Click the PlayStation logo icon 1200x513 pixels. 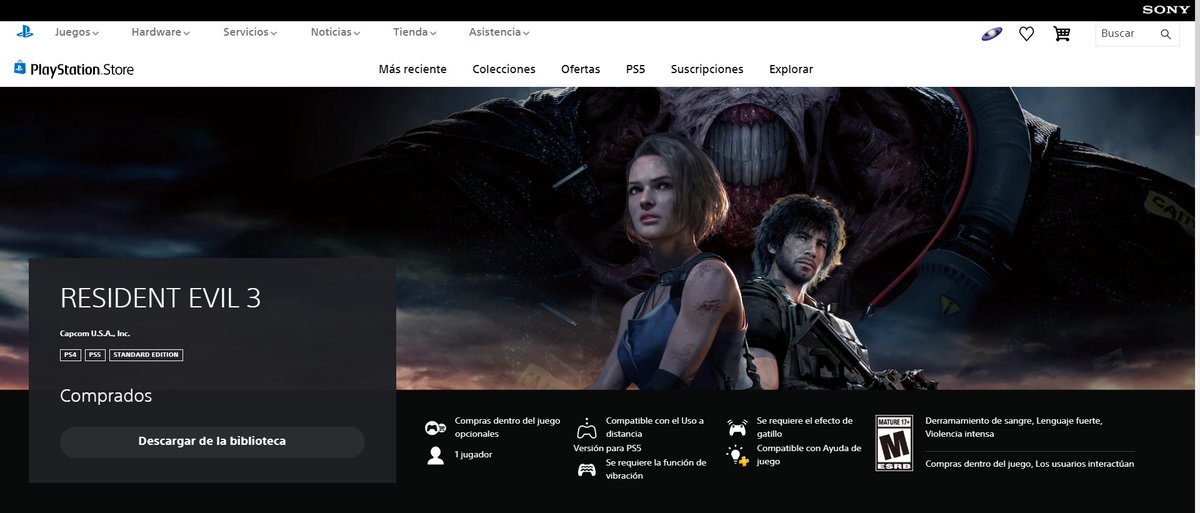pos(24,32)
